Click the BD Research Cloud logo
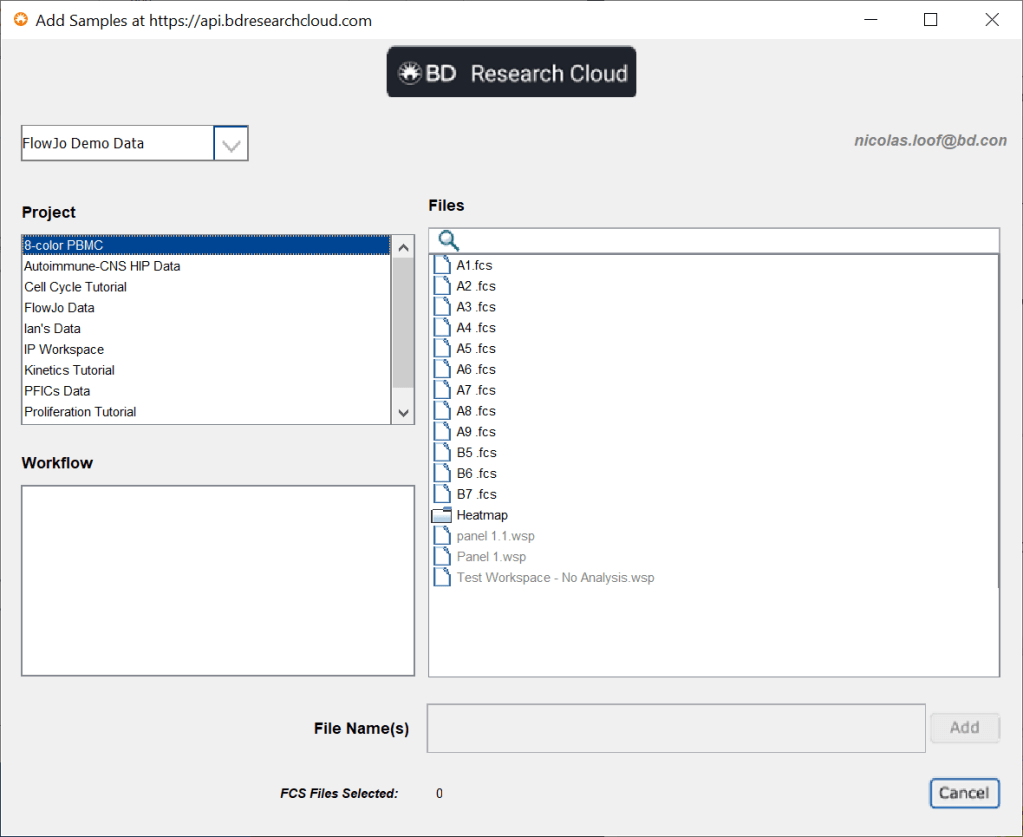 (x=511, y=71)
